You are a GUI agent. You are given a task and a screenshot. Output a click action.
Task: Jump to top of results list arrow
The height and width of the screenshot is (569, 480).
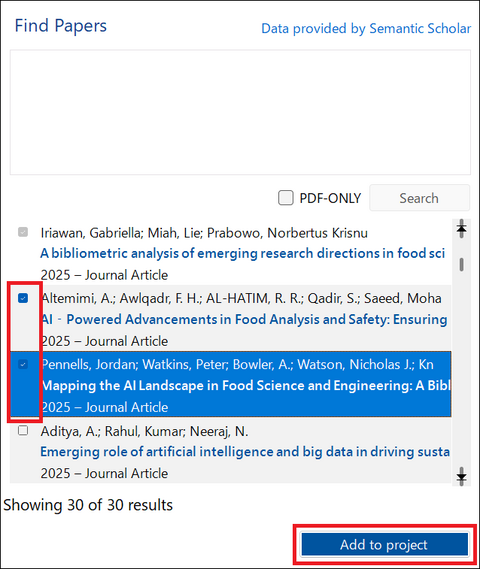pos(461,229)
